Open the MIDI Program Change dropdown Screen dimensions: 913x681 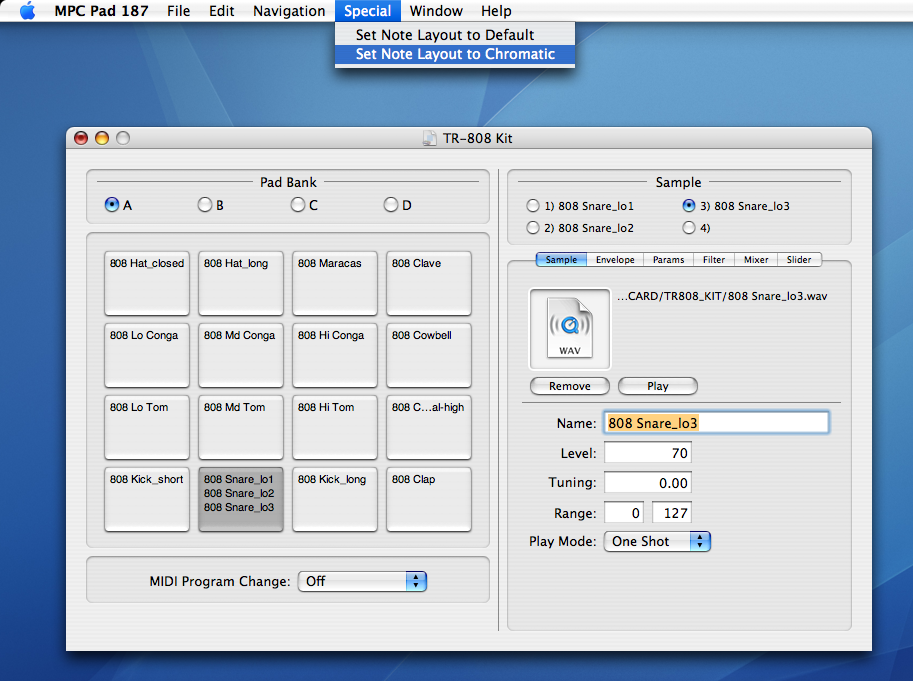[362, 581]
